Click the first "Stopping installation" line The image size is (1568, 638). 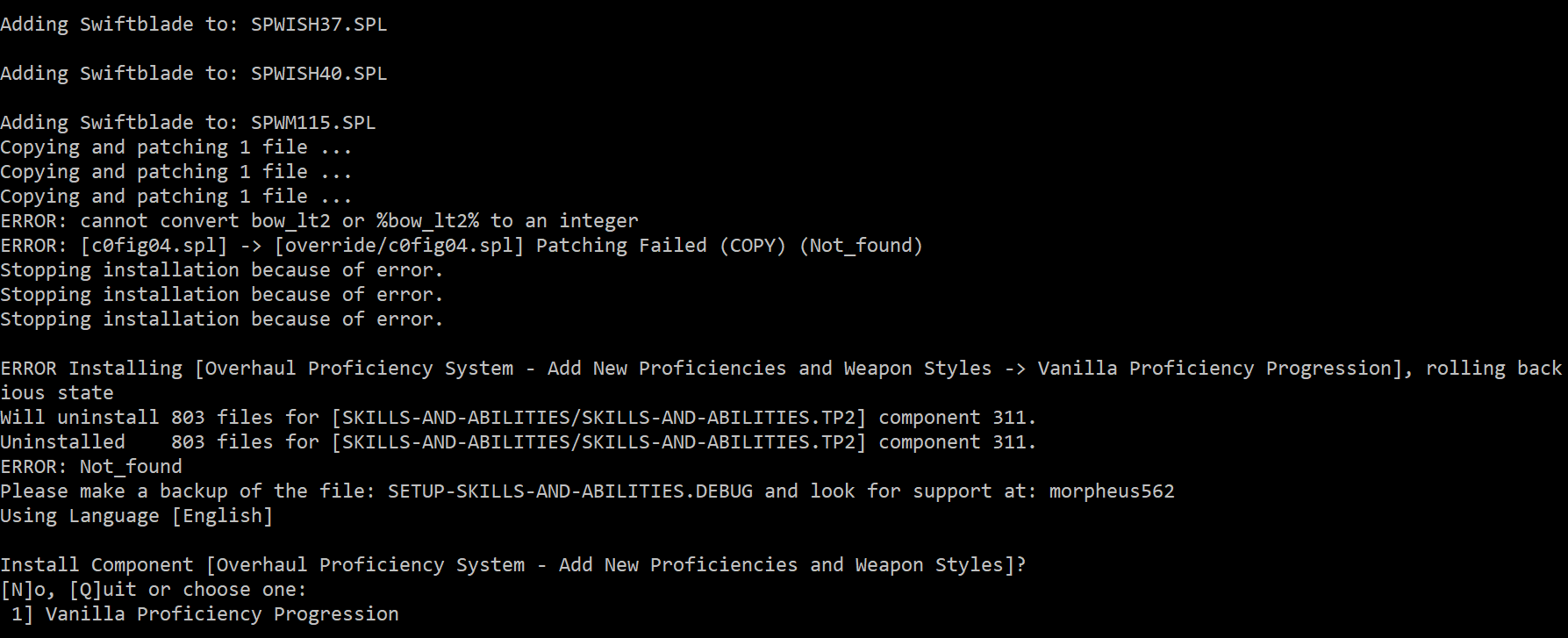coord(221,270)
